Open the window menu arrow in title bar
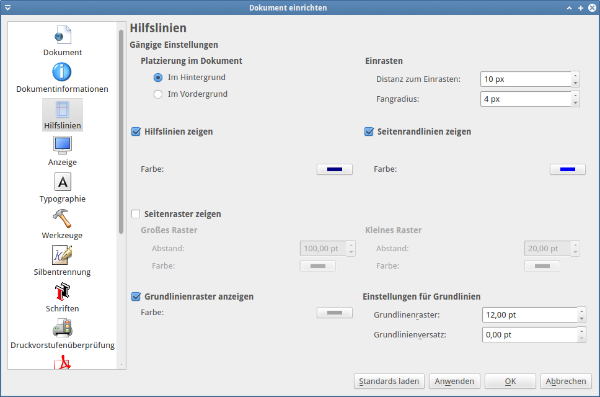The width and height of the screenshot is (600, 397). [7, 8]
